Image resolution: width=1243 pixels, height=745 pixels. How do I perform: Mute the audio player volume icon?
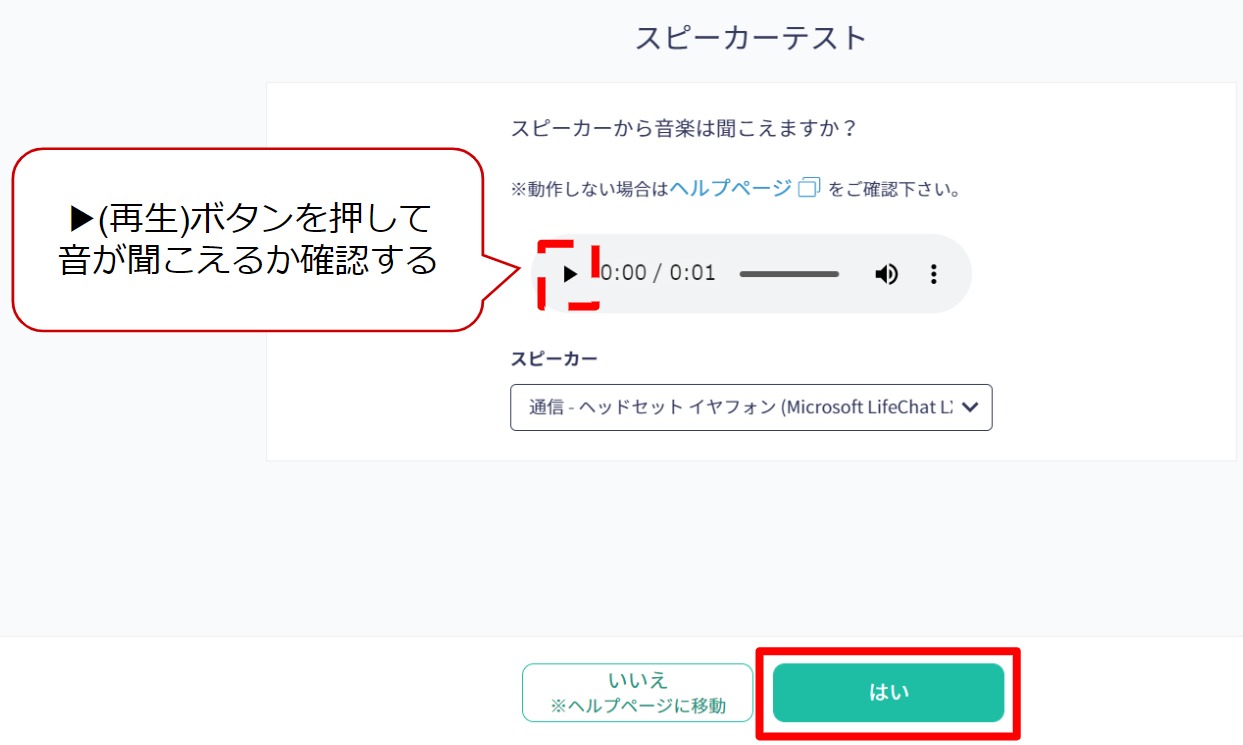pos(886,274)
